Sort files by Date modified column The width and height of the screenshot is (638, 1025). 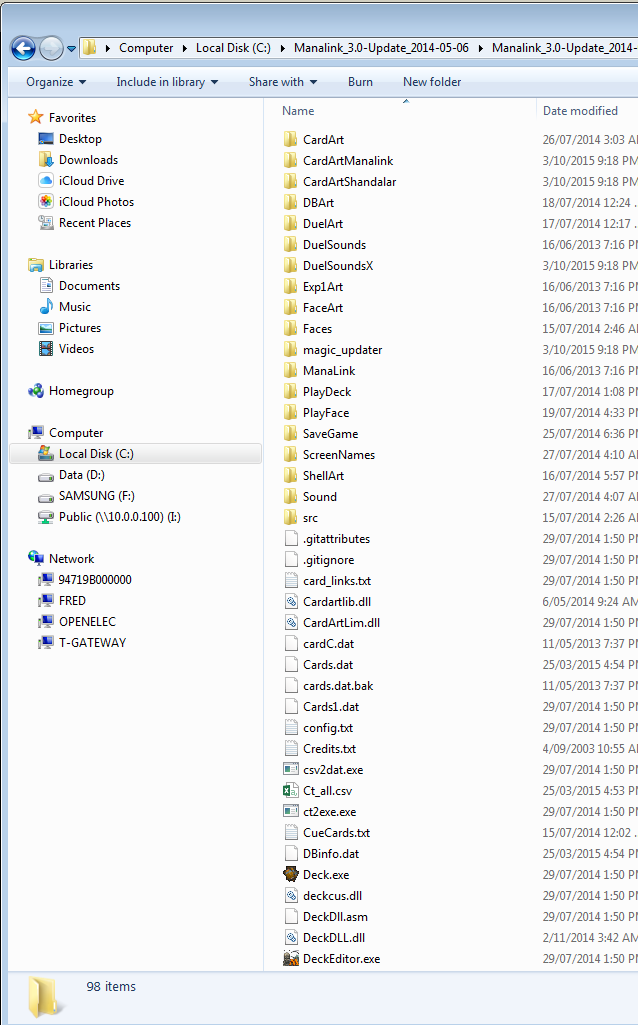point(580,111)
